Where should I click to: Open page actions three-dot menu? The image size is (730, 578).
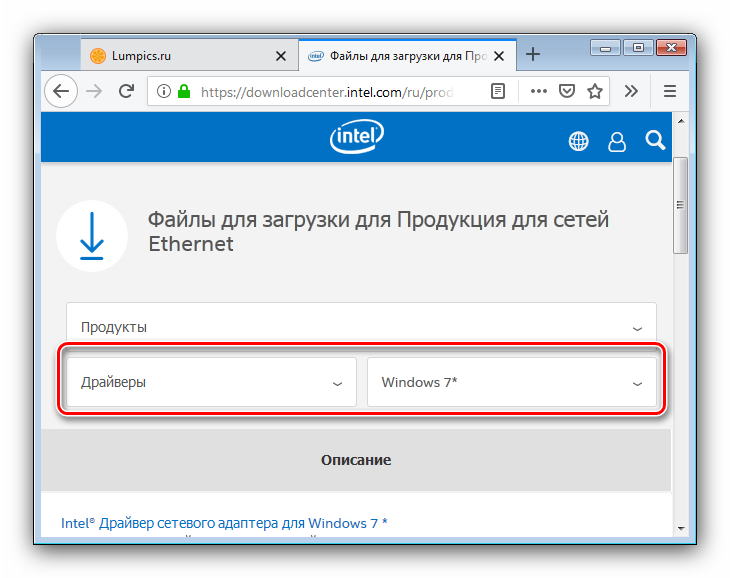pyautogui.click(x=539, y=91)
